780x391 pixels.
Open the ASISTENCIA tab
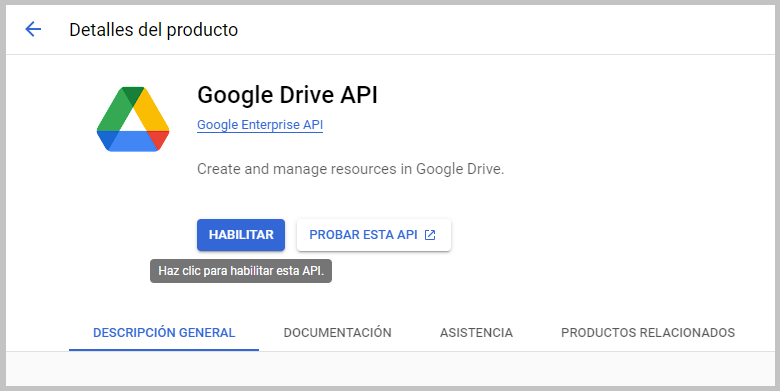[476, 333]
